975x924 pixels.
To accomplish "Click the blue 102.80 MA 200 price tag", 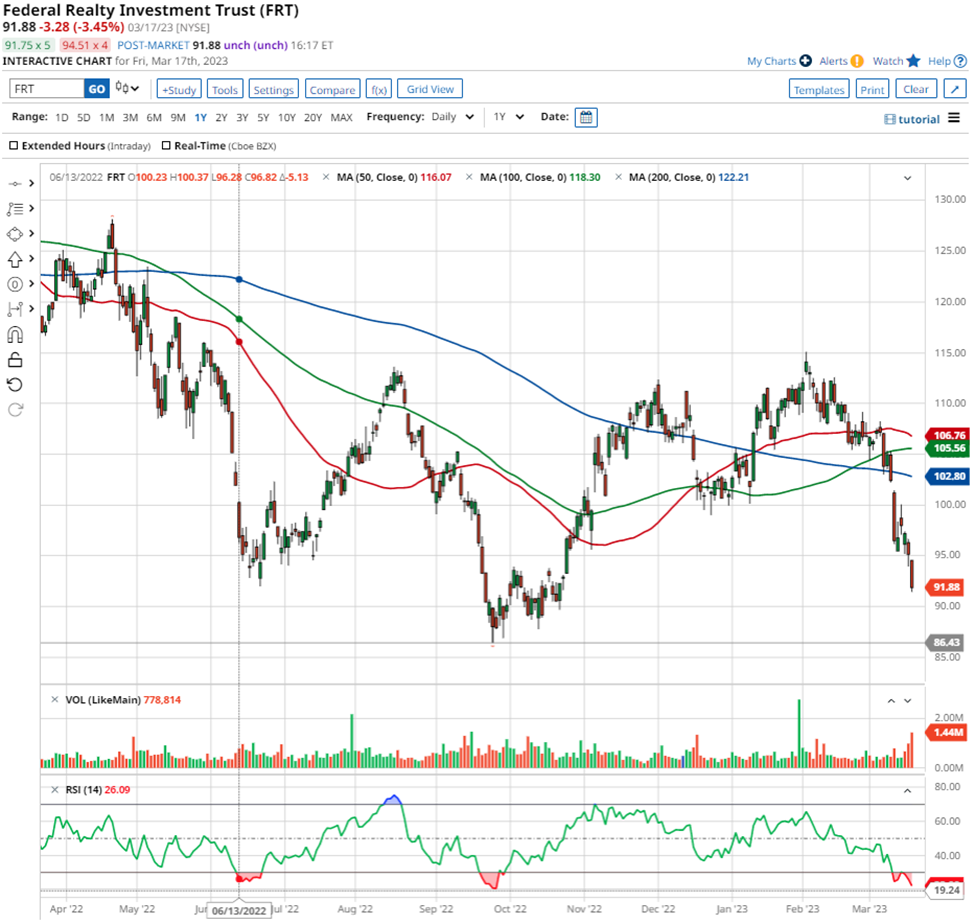I will click(x=948, y=476).
